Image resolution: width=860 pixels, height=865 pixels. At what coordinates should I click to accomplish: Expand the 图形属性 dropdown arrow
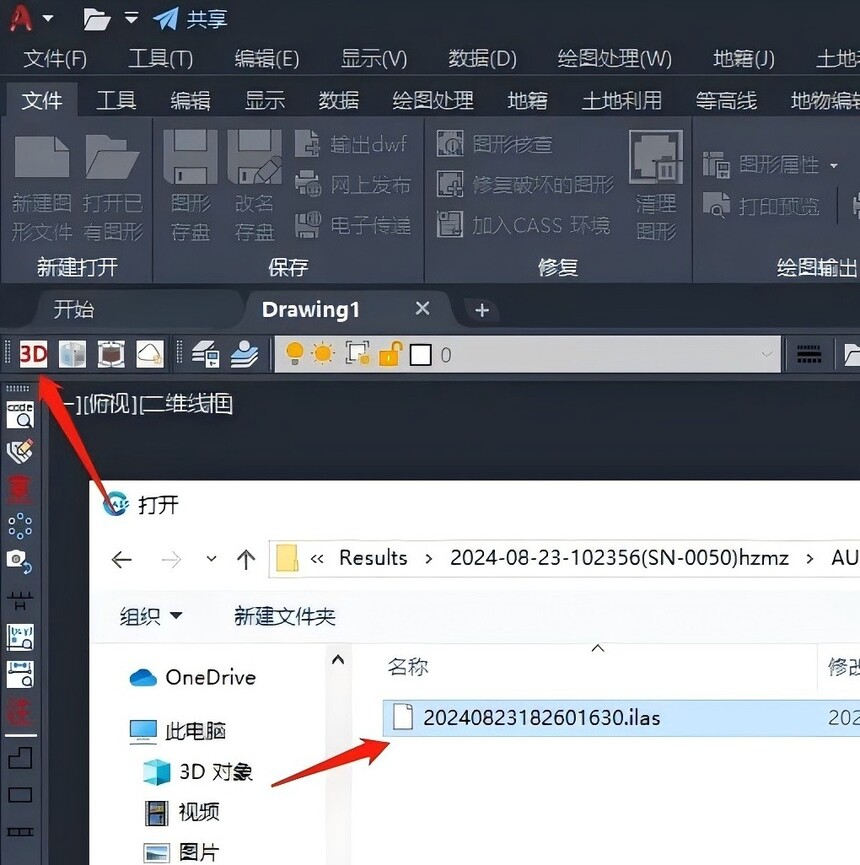pyautogui.click(x=834, y=165)
